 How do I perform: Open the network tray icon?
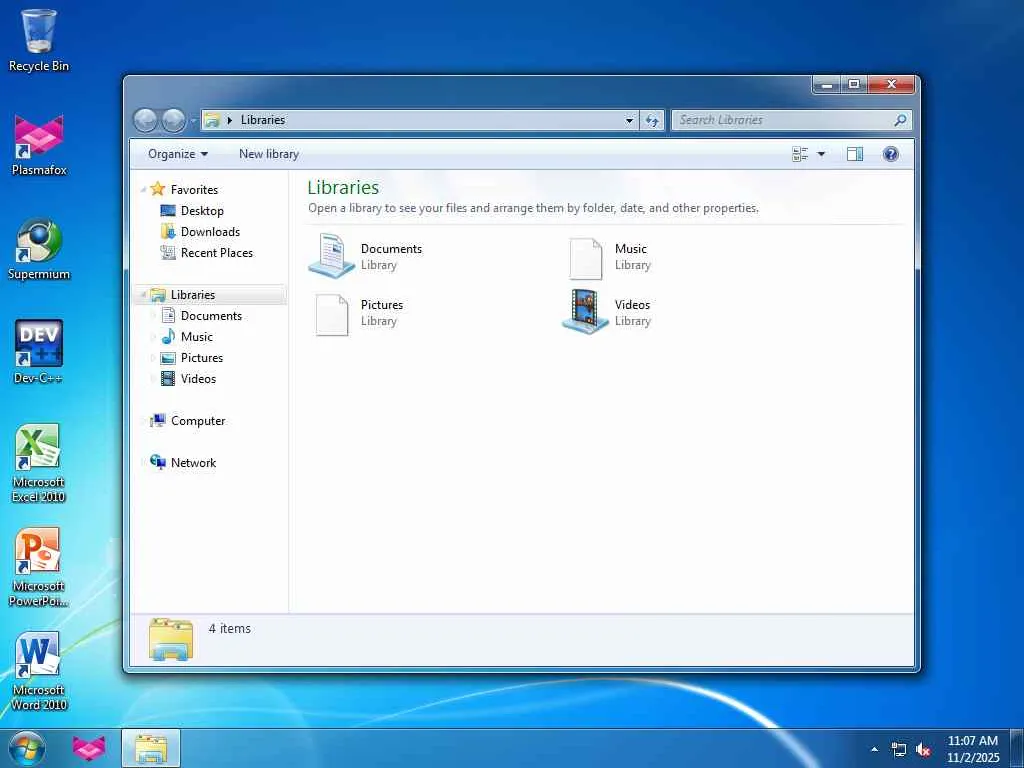tap(899, 749)
